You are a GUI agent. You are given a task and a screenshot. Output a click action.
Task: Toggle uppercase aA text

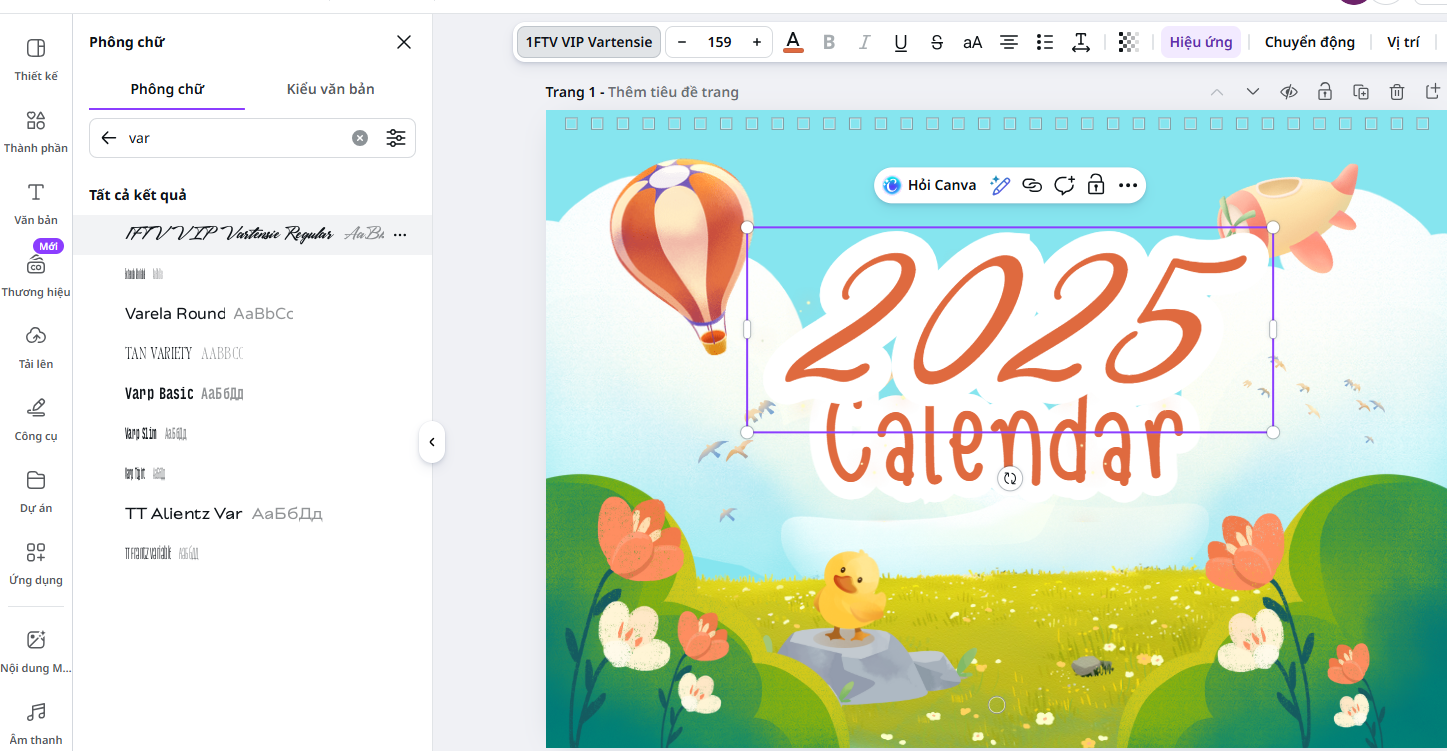973,42
